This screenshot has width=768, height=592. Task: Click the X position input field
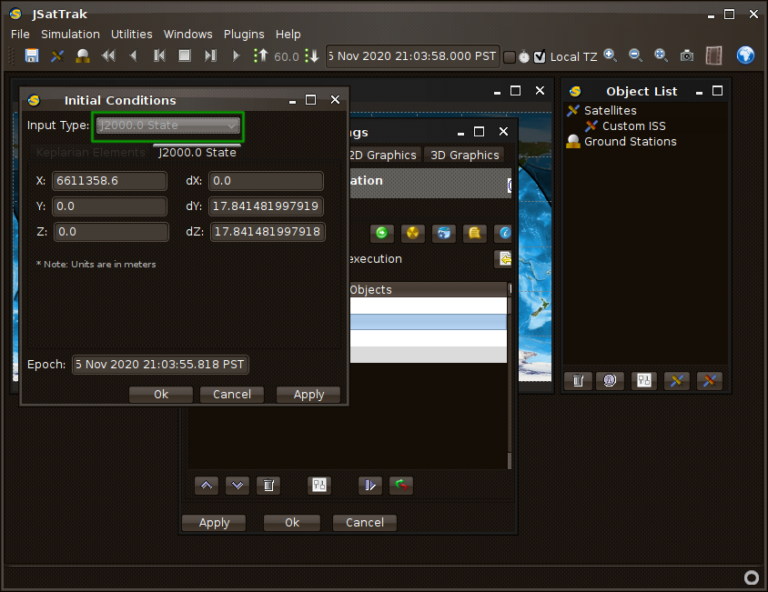pos(109,181)
